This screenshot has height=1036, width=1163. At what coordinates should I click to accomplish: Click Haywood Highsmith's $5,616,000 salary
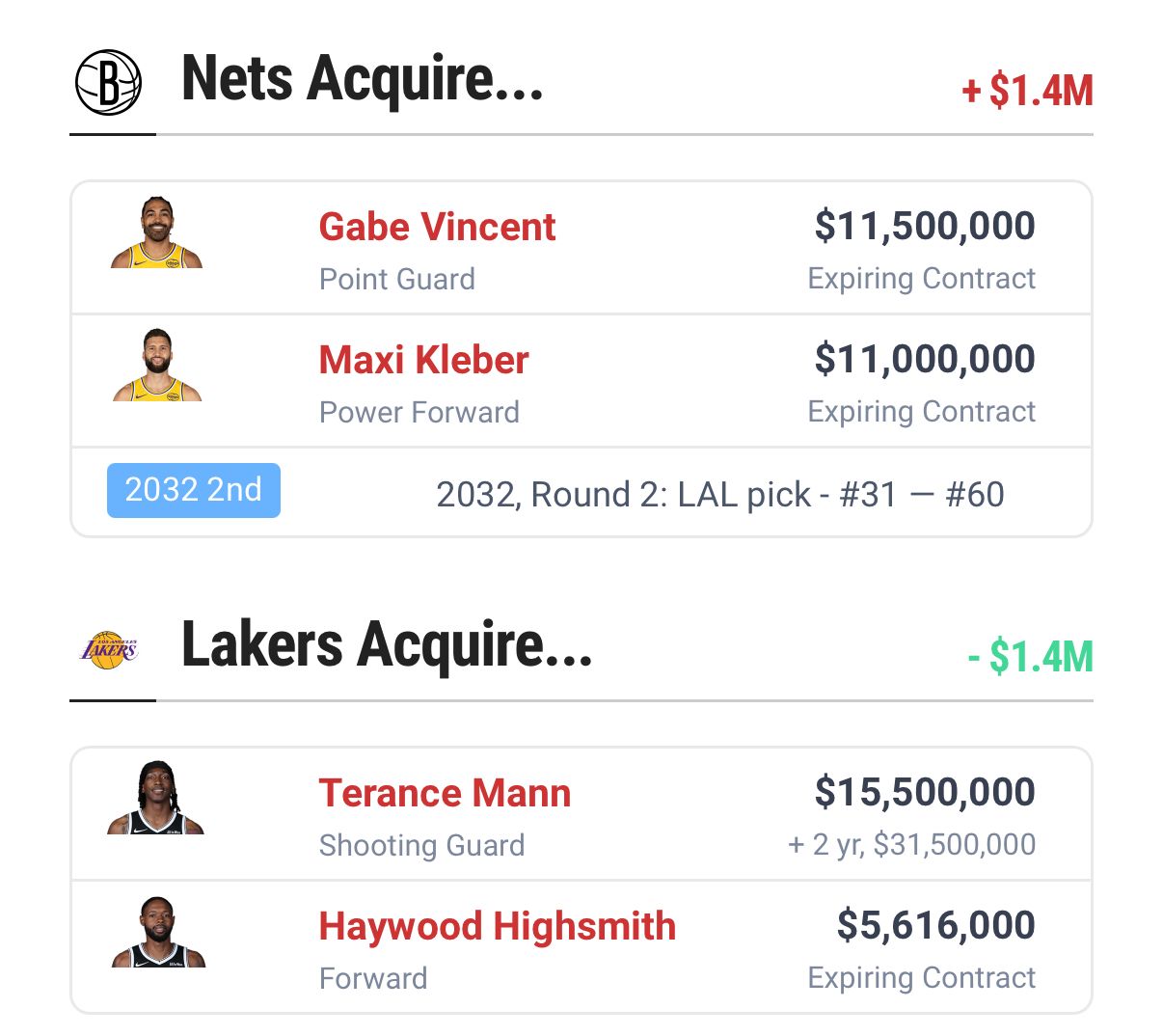point(935,925)
